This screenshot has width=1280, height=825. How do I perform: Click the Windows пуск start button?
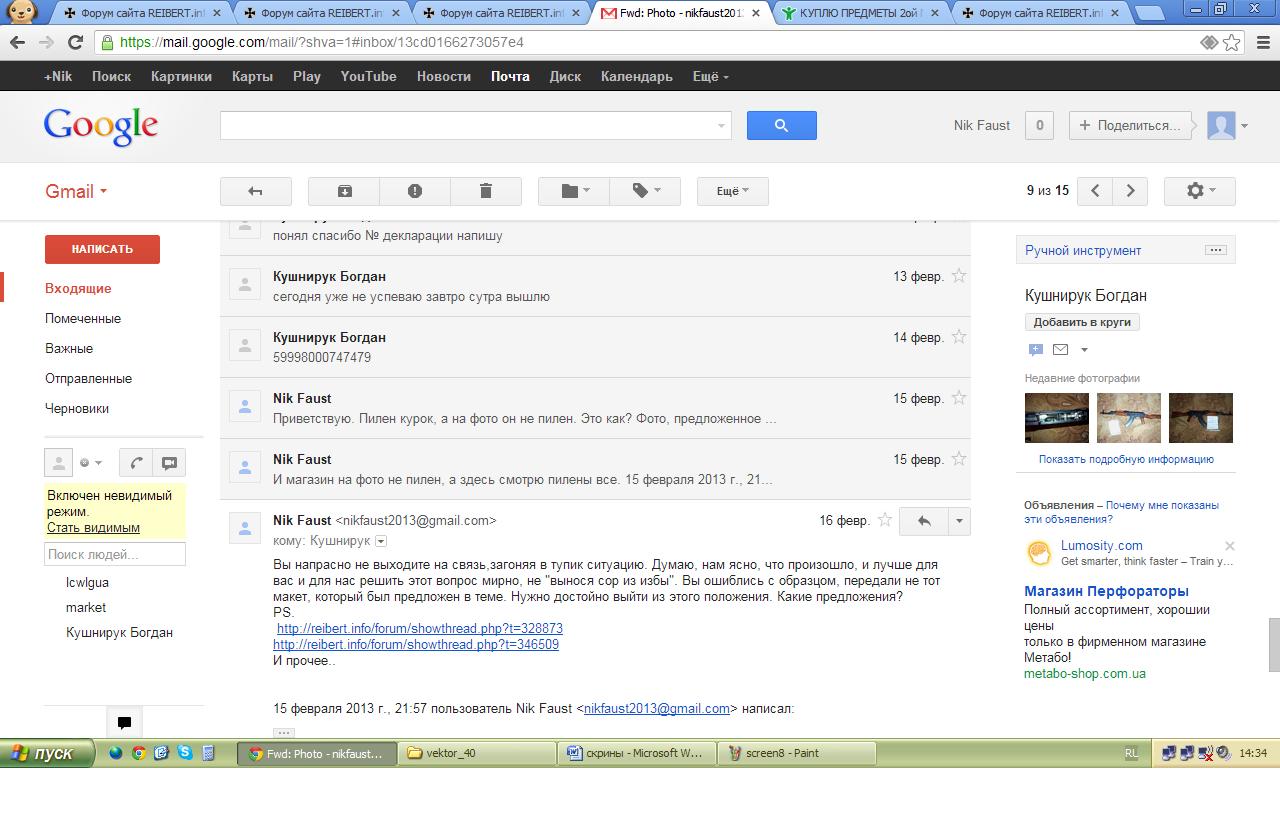tap(47, 753)
